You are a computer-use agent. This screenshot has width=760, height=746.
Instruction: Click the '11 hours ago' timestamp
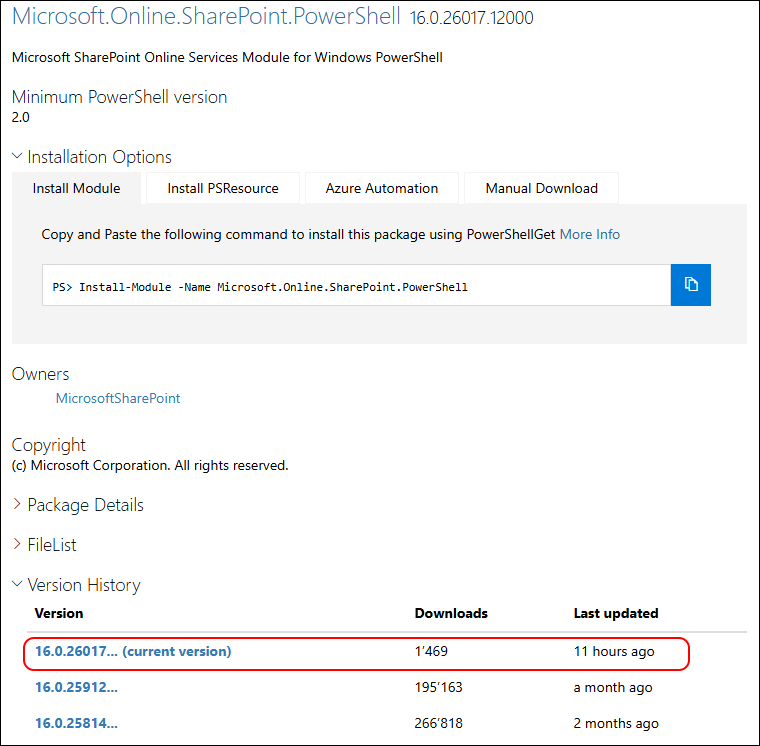click(x=614, y=651)
